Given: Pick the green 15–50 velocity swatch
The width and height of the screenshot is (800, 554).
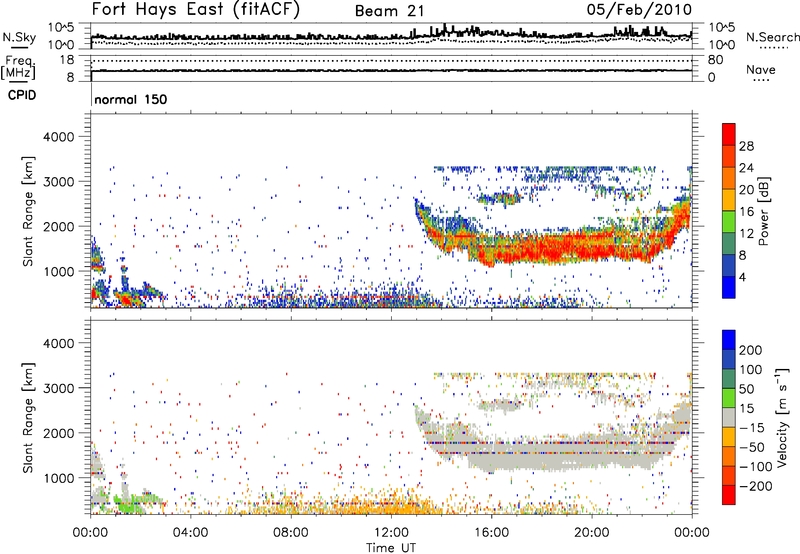Looking at the screenshot, I should (x=729, y=398).
